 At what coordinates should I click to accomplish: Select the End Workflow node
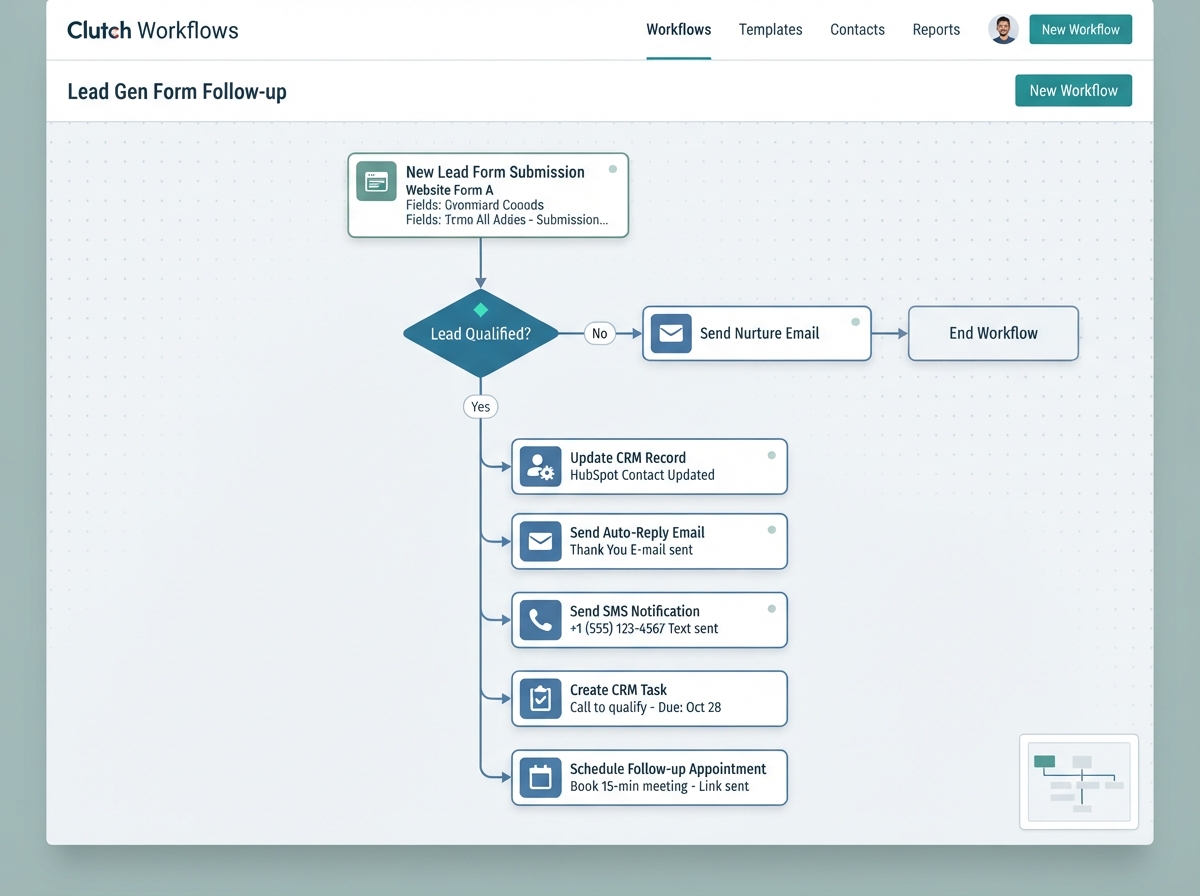993,333
